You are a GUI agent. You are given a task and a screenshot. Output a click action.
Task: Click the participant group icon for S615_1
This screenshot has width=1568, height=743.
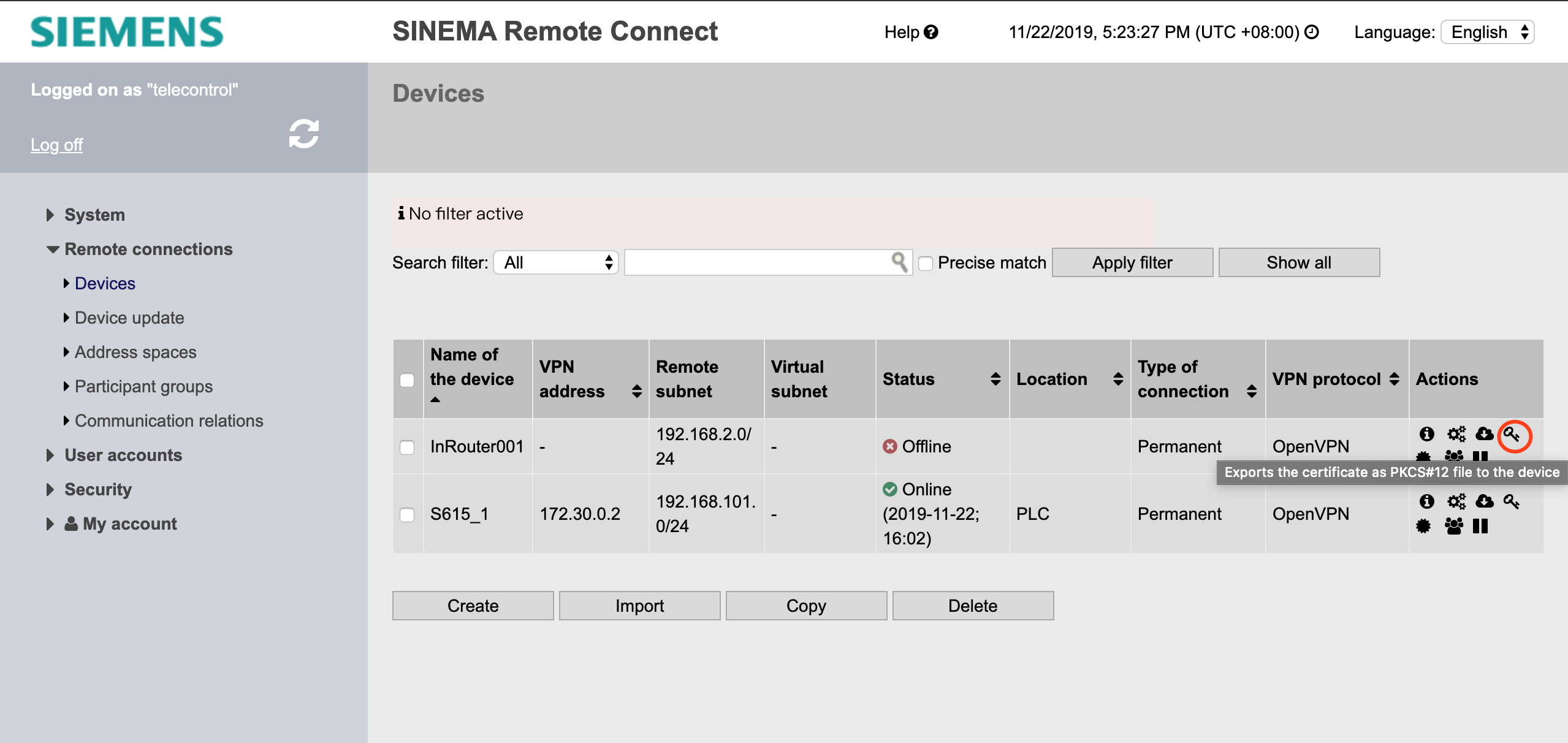(1453, 526)
